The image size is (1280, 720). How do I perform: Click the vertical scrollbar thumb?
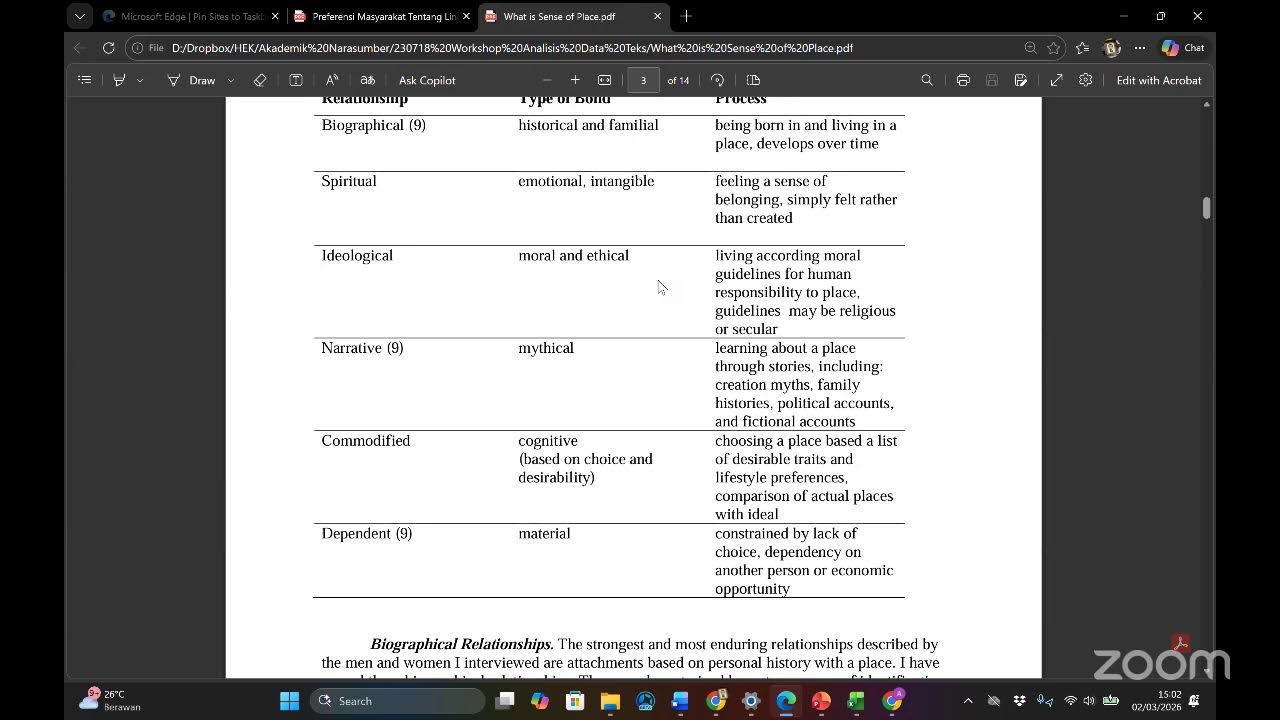[1207, 208]
